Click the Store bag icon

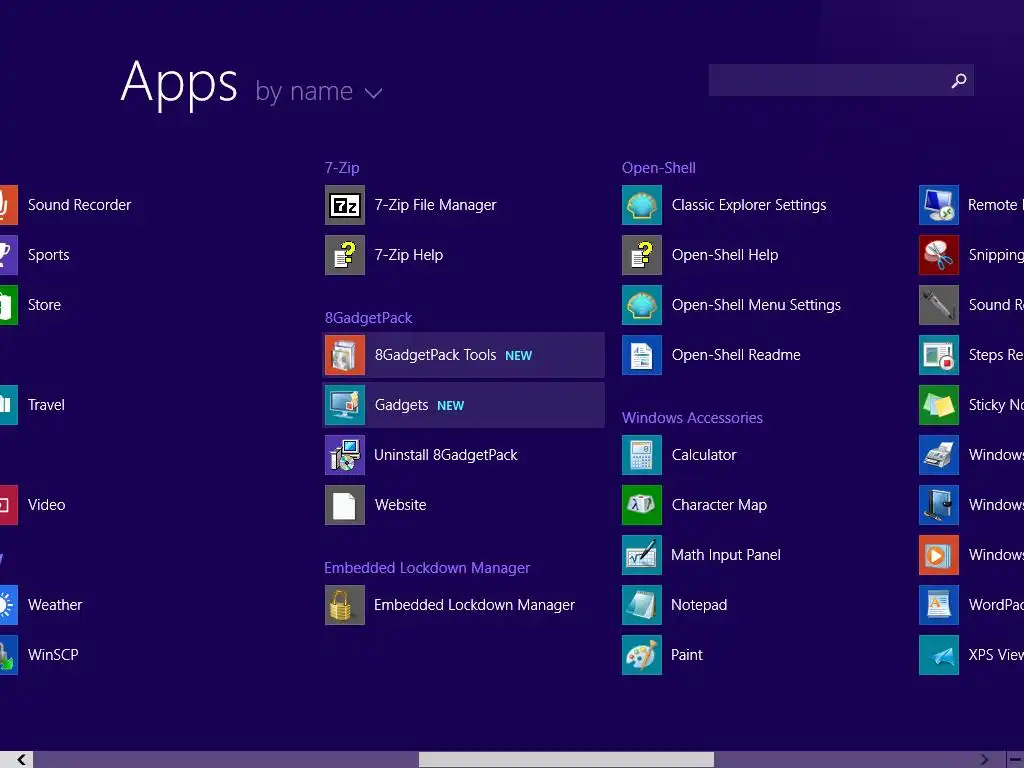coord(8,305)
